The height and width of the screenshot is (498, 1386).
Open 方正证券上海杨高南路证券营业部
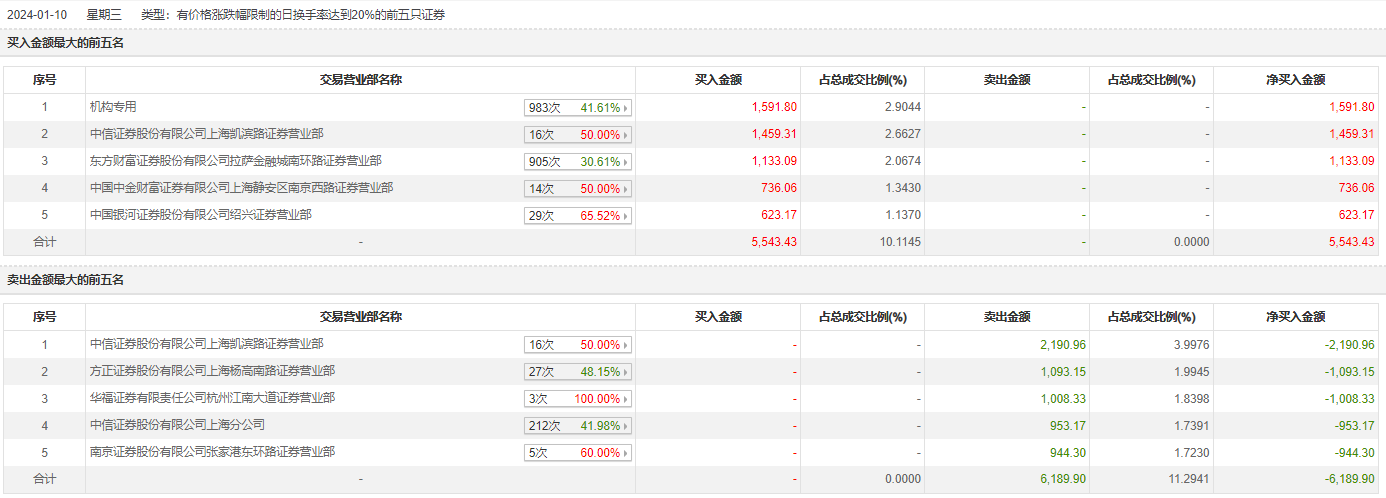[x=212, y=371]
